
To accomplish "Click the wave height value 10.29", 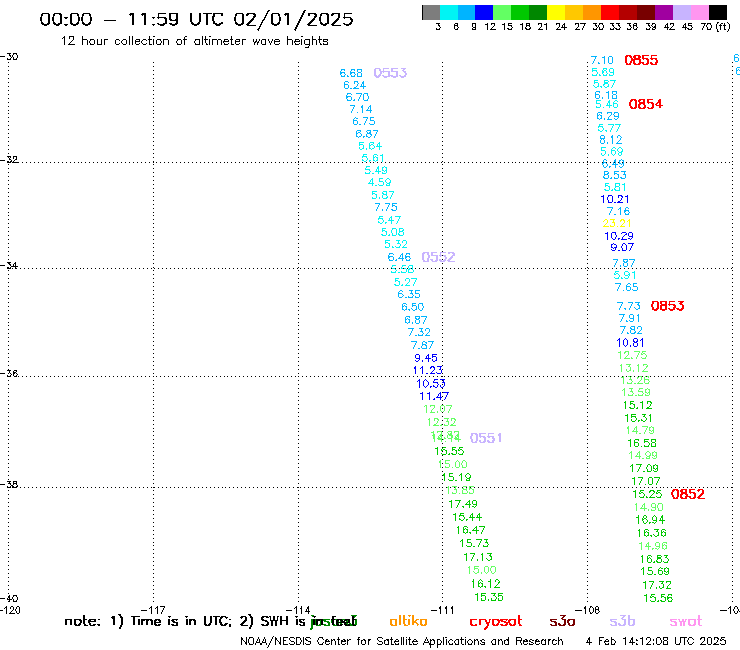I will tap(619, 236).
